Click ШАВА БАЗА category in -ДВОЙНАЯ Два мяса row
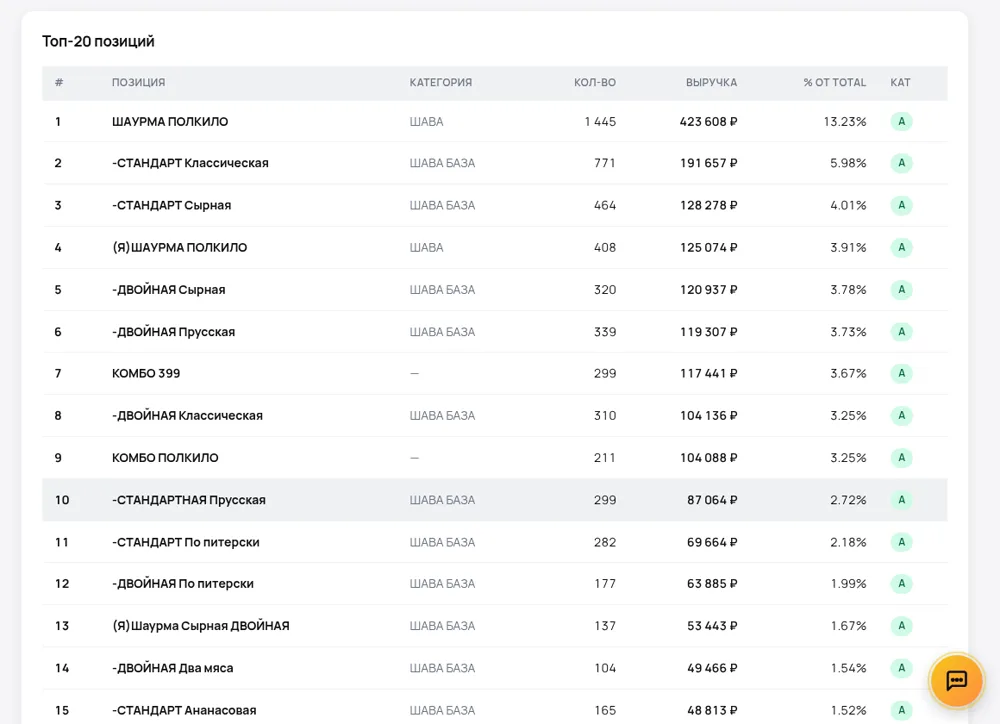Screen dimensions: 1000x724 442,668
